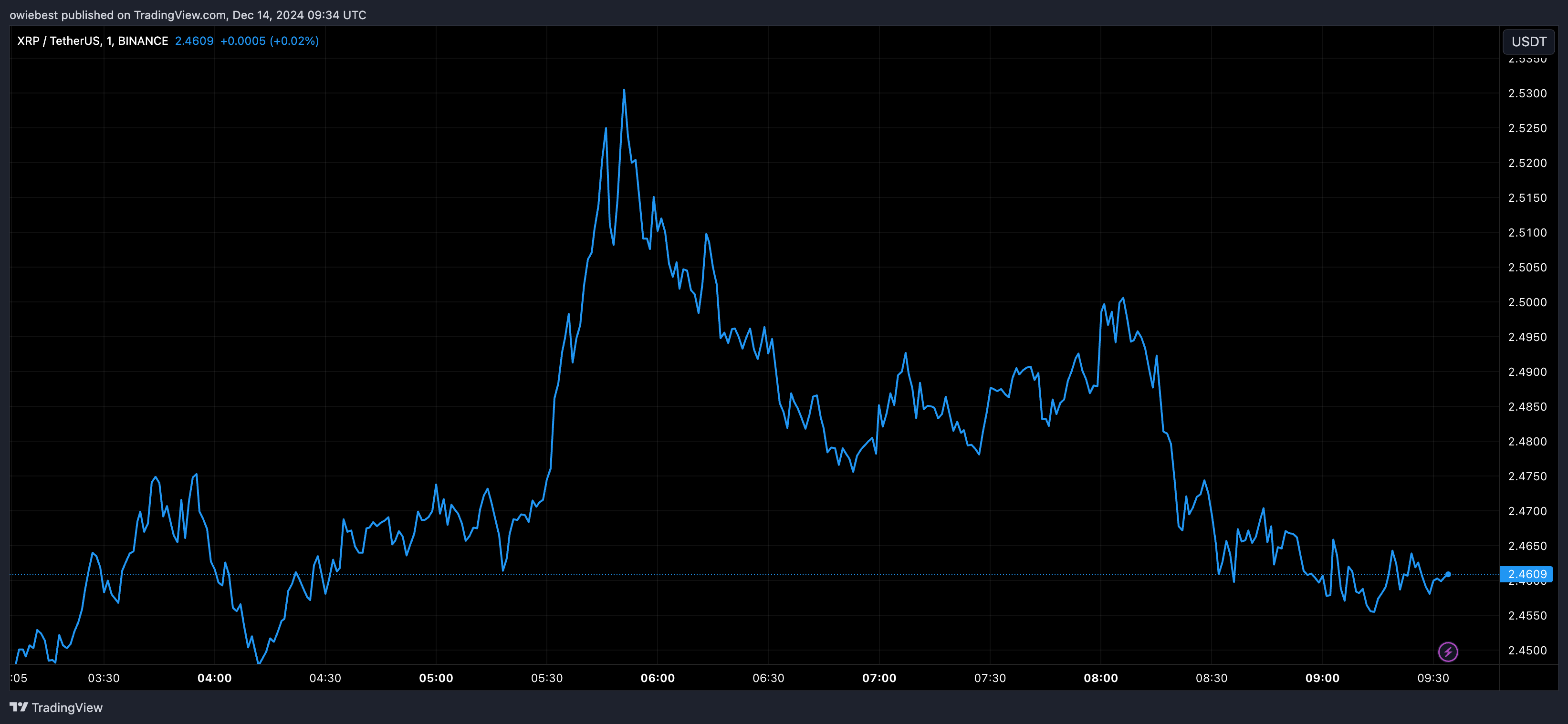The width and height of the screenshot is (1568, 724).
Task: Click the 03:30 time axis label
Action: coord(104,678)
